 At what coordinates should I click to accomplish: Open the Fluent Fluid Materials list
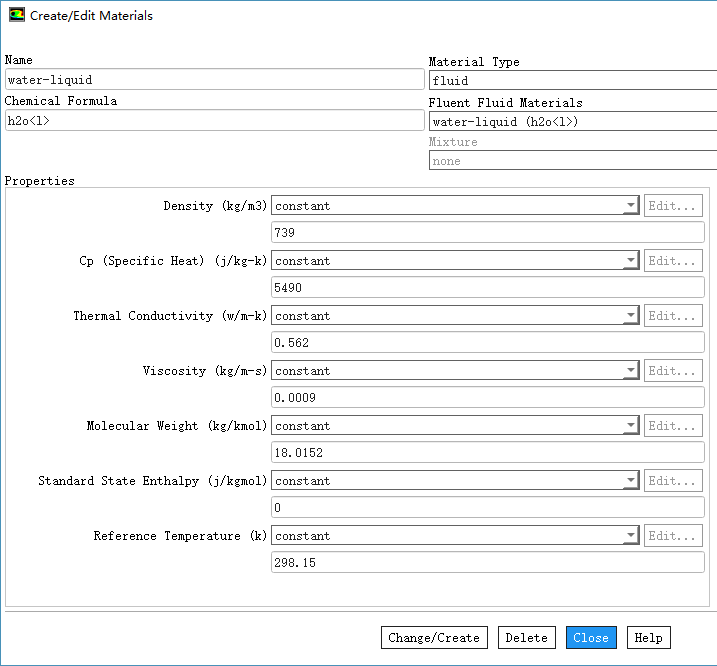(x=572, y=122)
